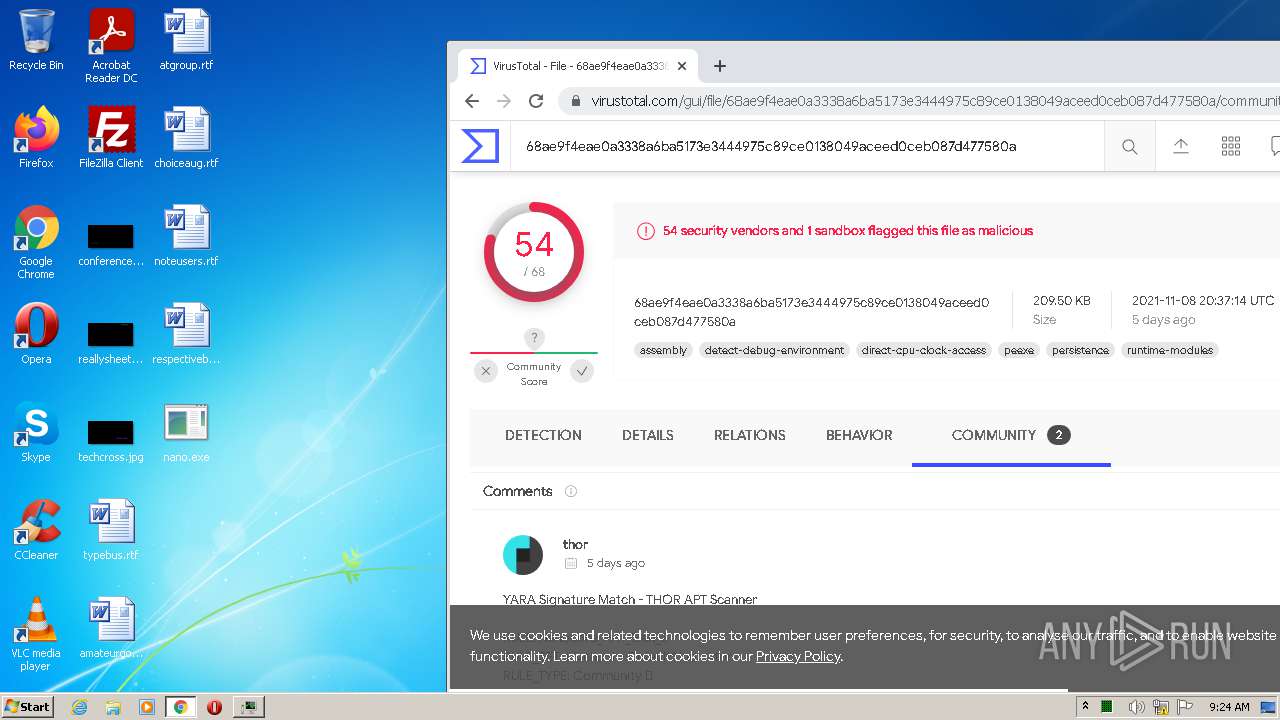Click the 'direct-cpu-clock-access' tag
This screenshot has height=720, width=1280.
[924, 350]
